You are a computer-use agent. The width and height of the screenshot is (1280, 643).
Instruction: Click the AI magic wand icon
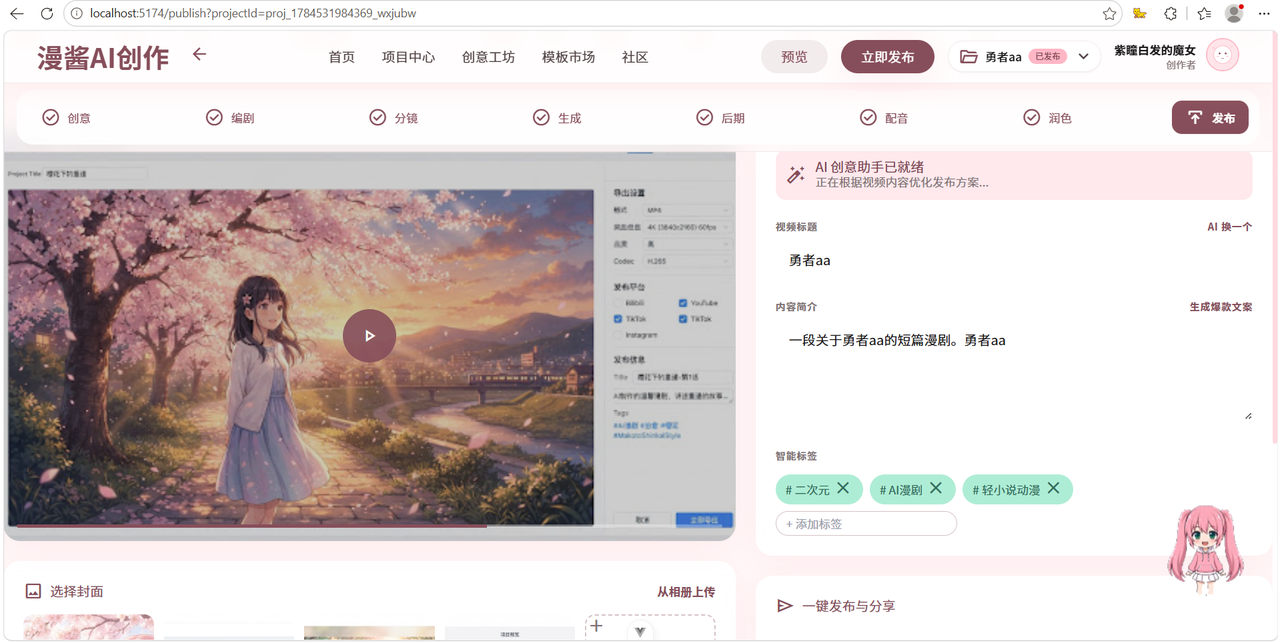796,174
